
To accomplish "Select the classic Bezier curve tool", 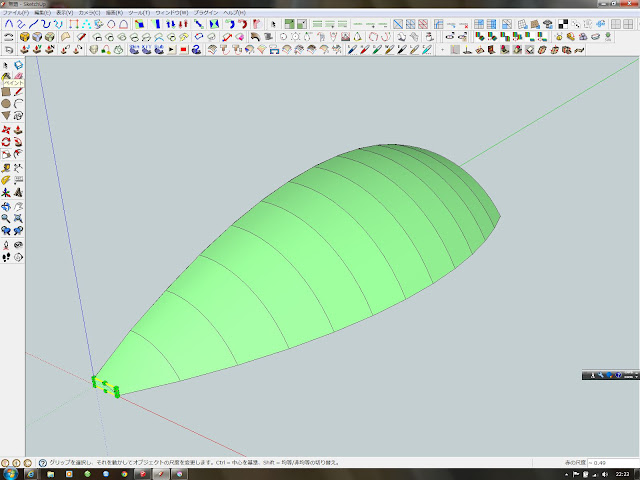I will pyautogui.click(x=9, y=24).
